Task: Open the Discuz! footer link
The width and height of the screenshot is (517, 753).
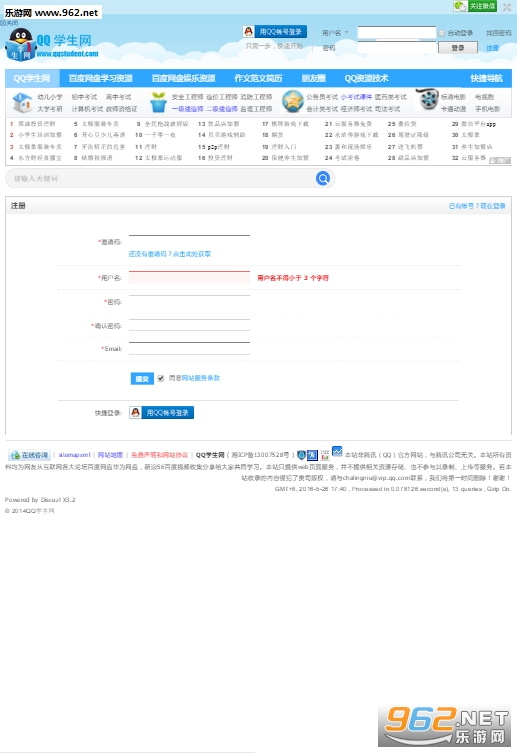Action: (51, 500)
